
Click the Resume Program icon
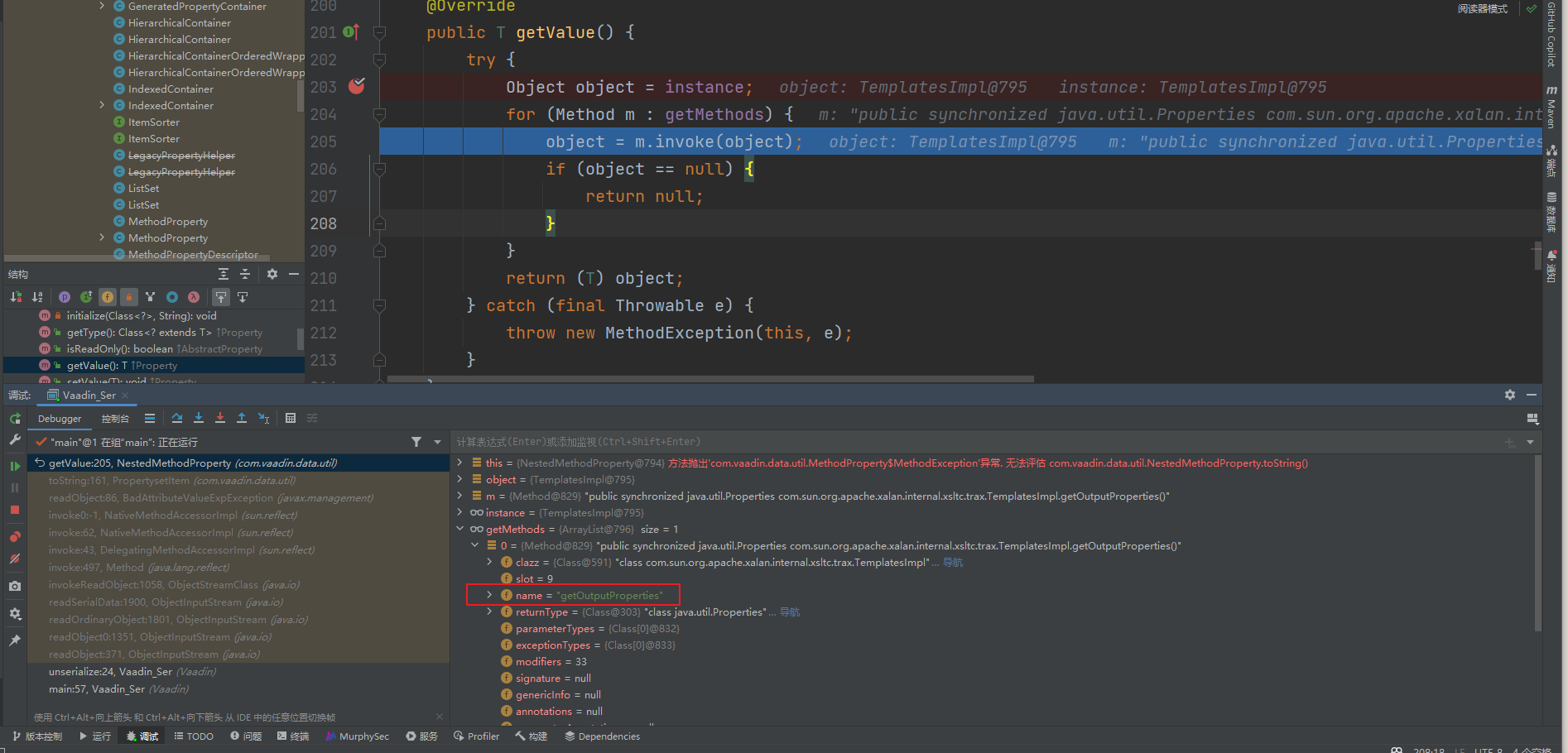15,466
